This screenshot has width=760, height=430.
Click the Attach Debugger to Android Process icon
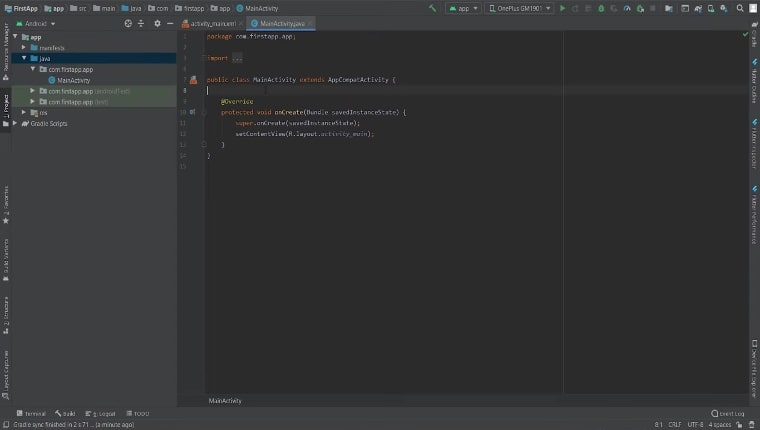640,8
